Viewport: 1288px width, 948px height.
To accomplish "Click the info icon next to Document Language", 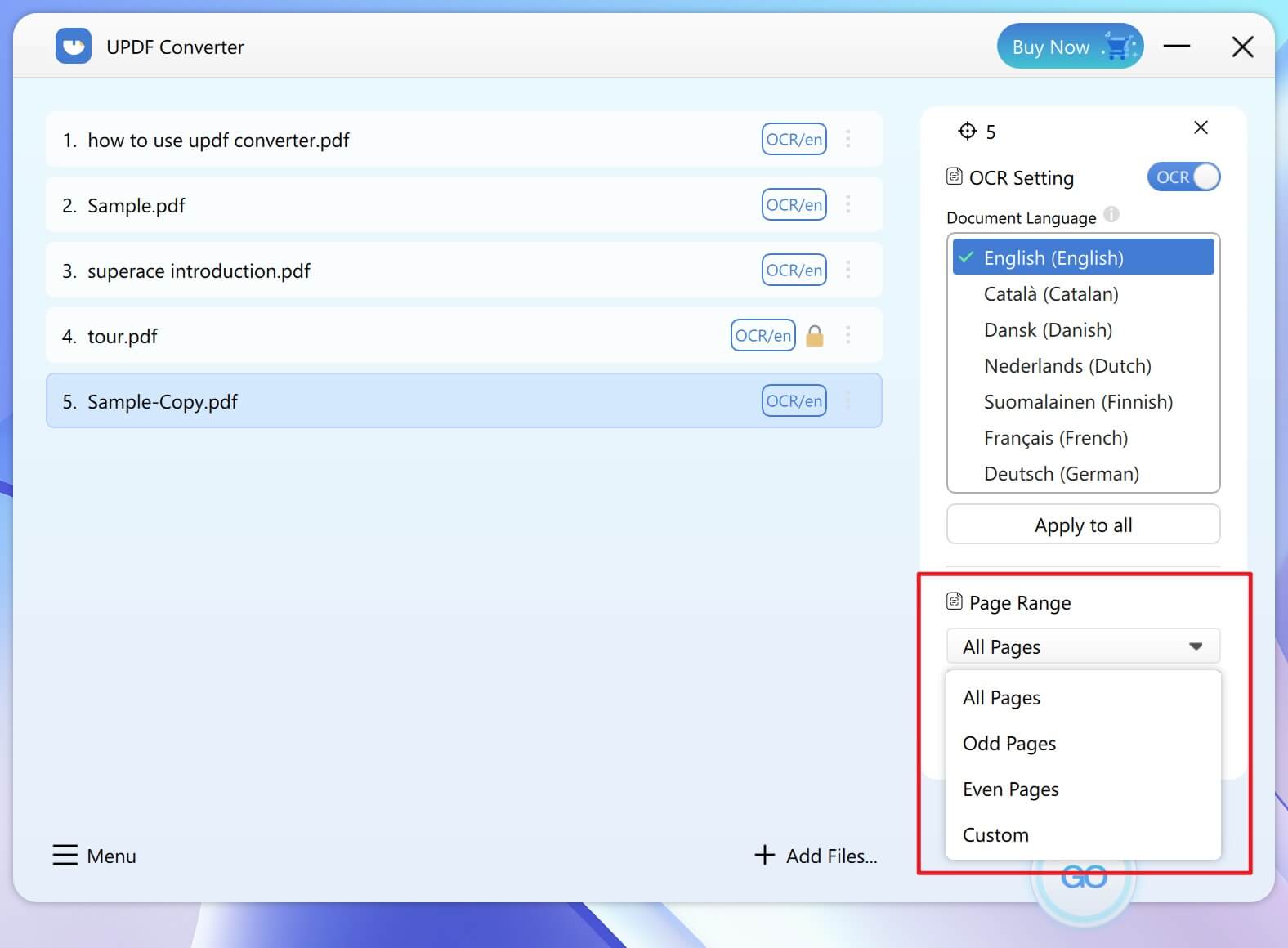I will (x=1111, y=214).
